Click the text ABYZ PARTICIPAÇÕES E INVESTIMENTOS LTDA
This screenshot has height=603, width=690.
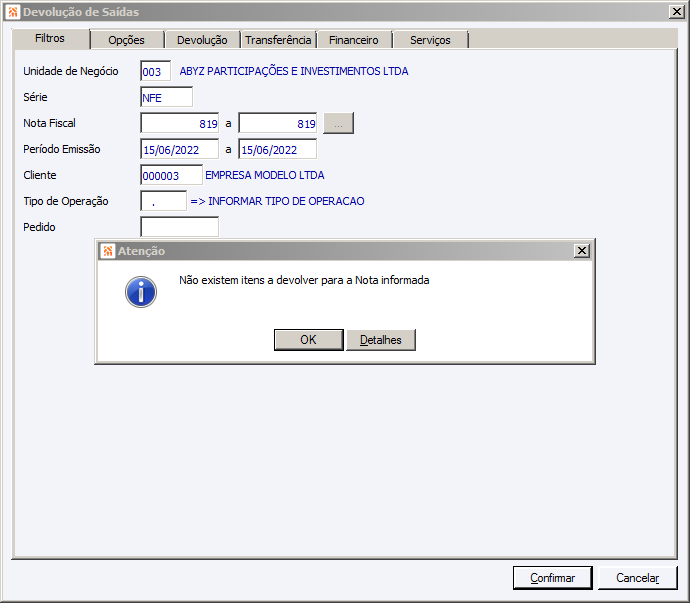tap(294, 71)
